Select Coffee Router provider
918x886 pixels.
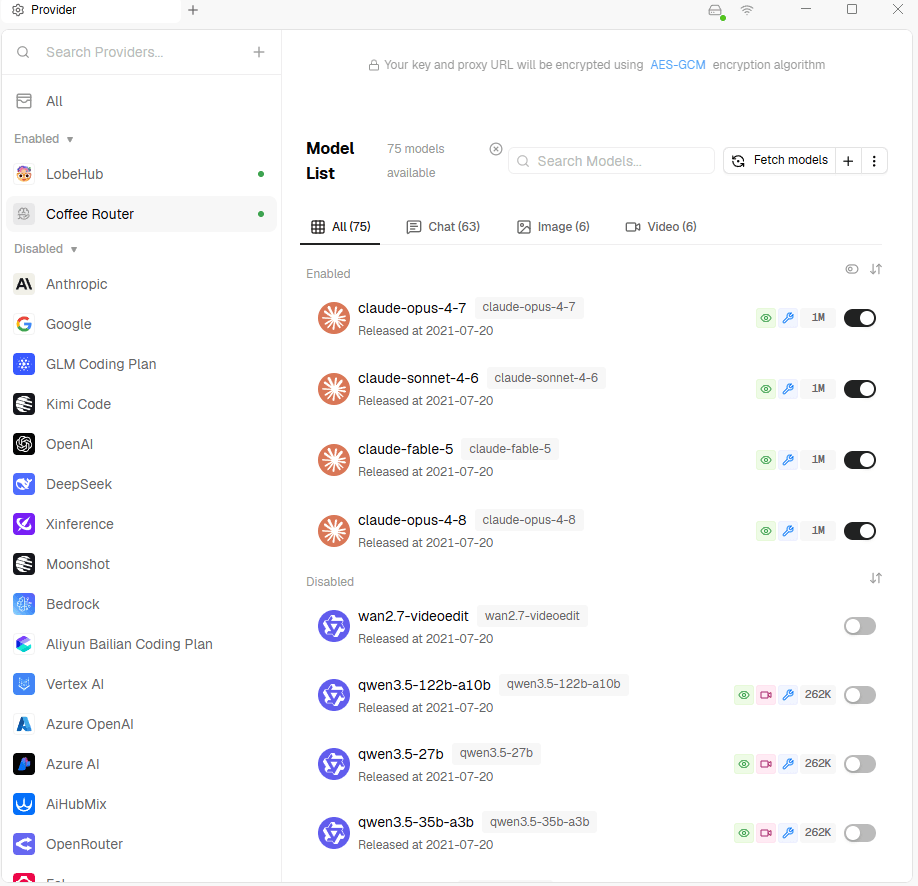click(141, 214)
